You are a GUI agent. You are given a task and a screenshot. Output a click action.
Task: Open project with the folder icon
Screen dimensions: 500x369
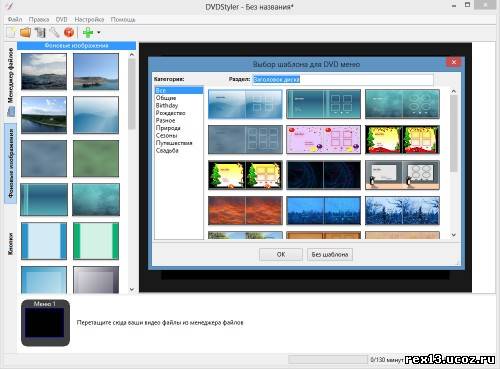tap(25, 32)
